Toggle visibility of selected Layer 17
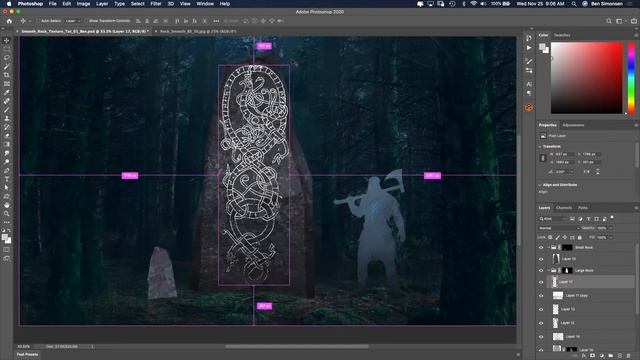Screen dimensions: 640x360 click(541, 282)
